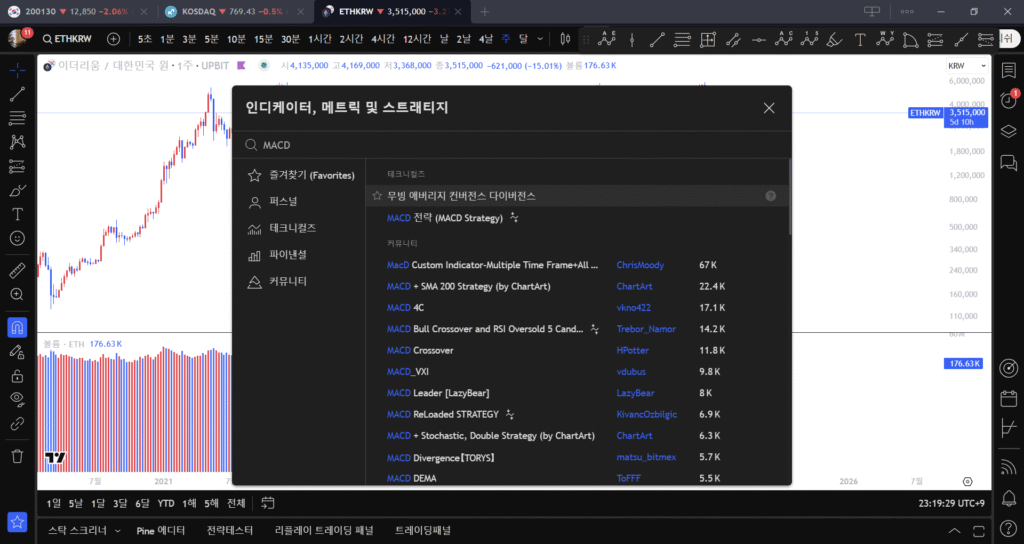Open candlestick chart type selector

(x=565, y=39)
